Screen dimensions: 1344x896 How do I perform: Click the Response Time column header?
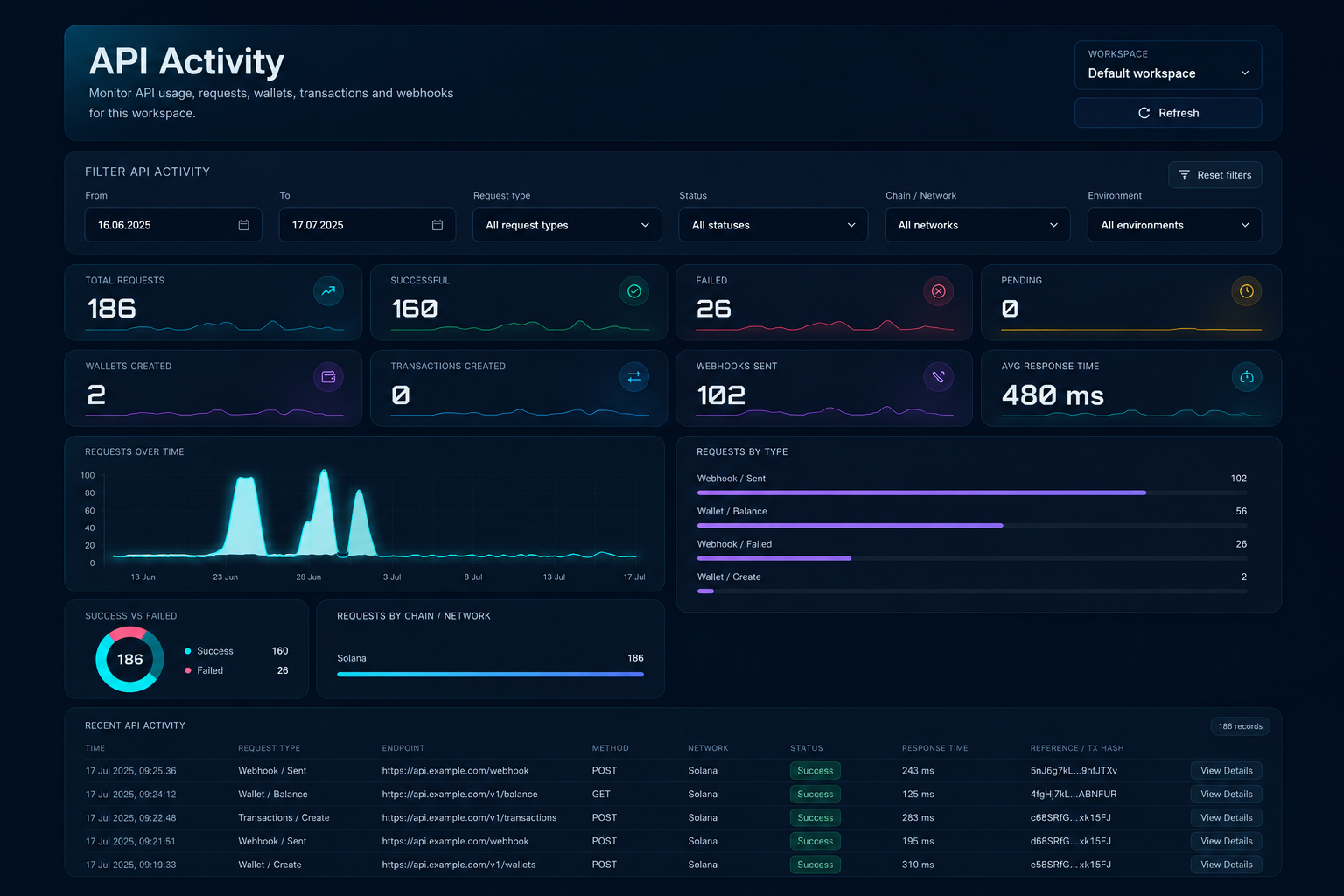coord(934,748)
